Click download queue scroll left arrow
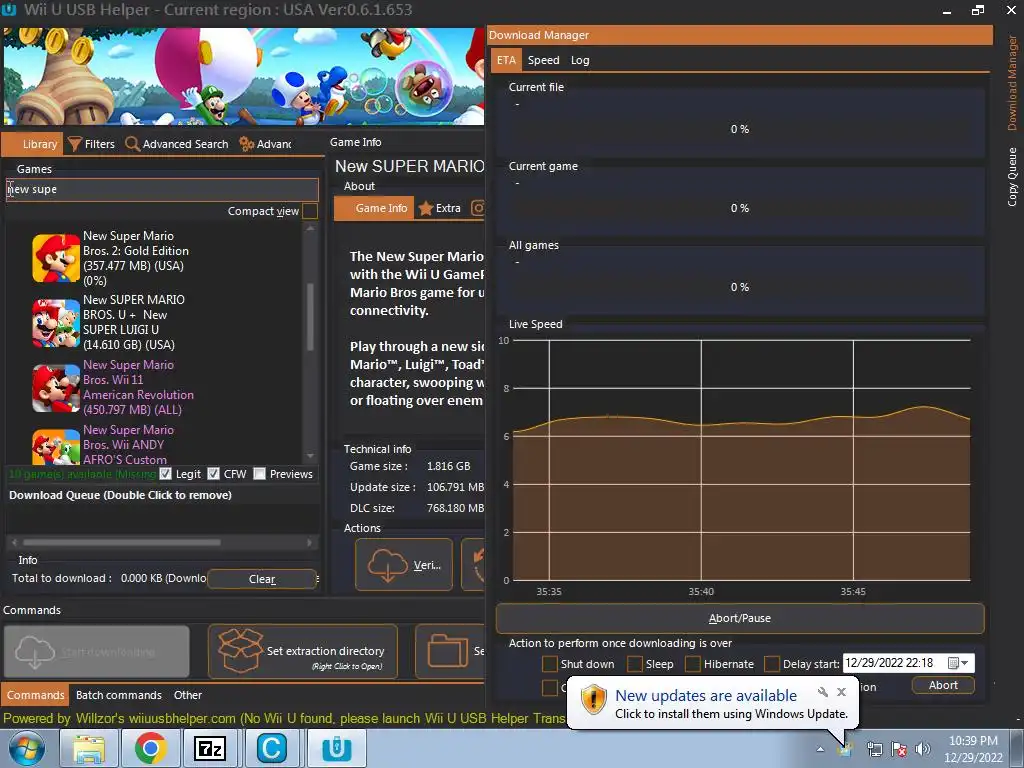Viewport: 1024px width, 768px height. (x=14, y=542)
